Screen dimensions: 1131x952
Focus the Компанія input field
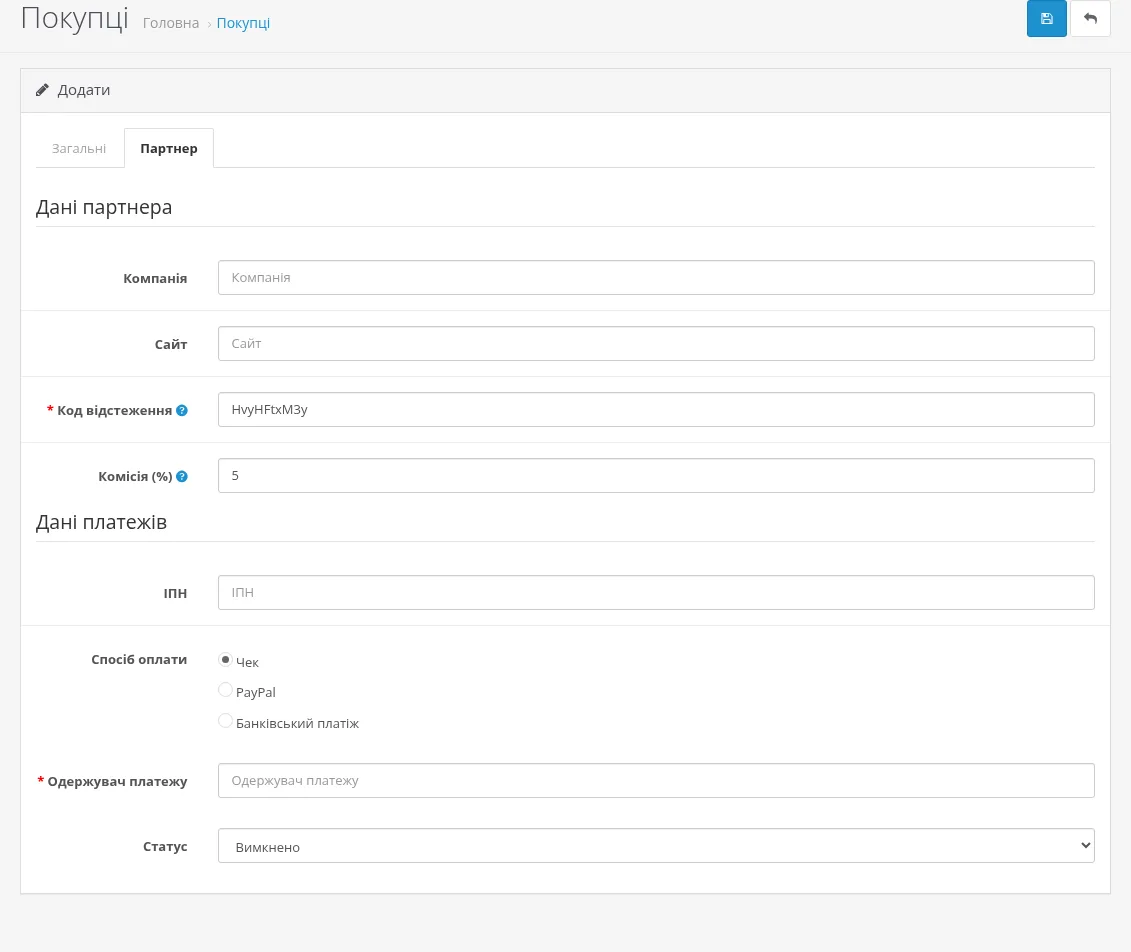656,278
